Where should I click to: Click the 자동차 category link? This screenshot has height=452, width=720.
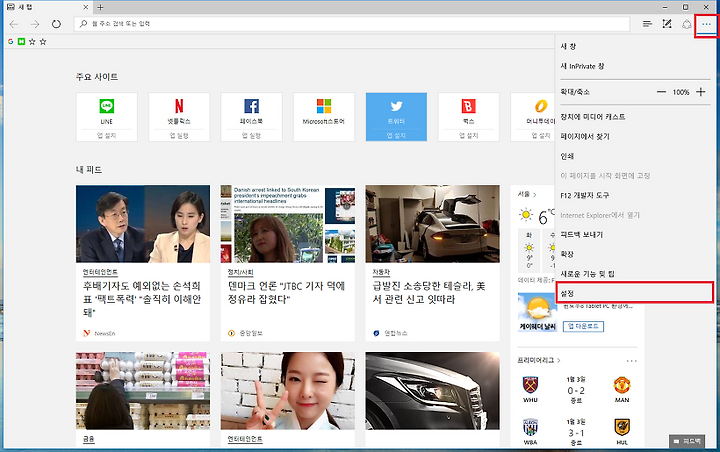(x=381, y=272)
